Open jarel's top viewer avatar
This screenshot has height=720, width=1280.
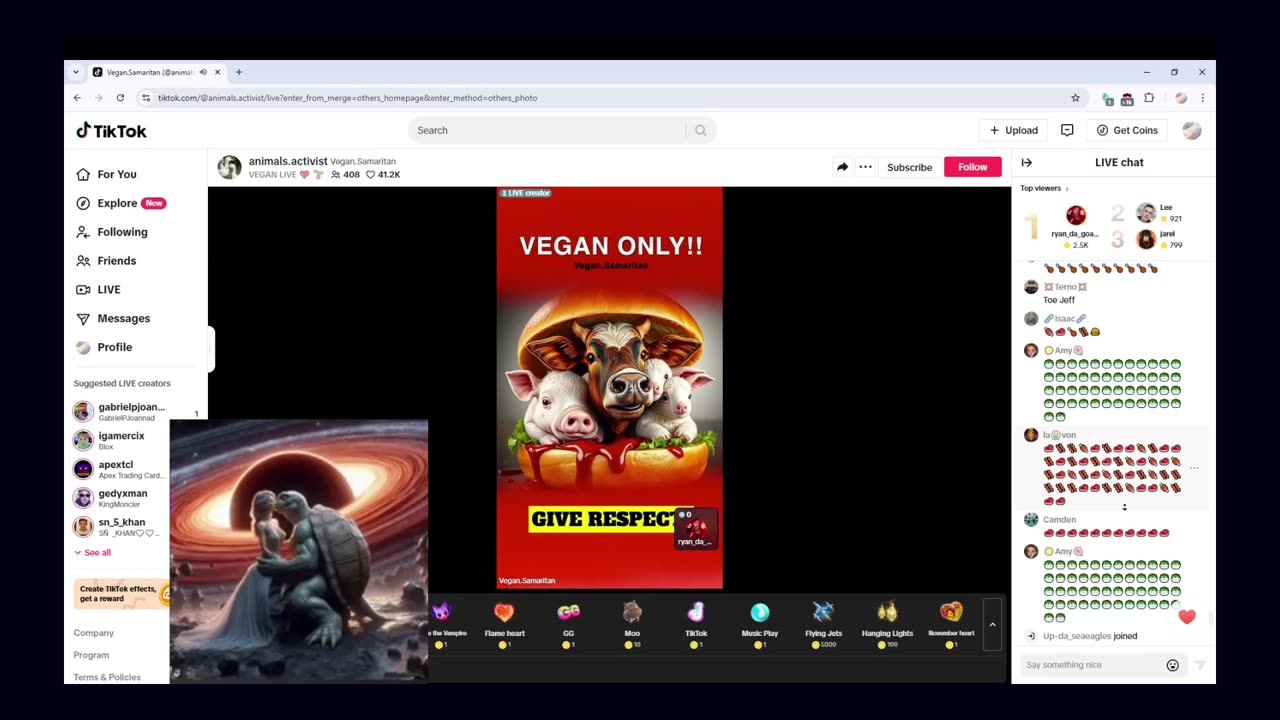pos(1146,239)
